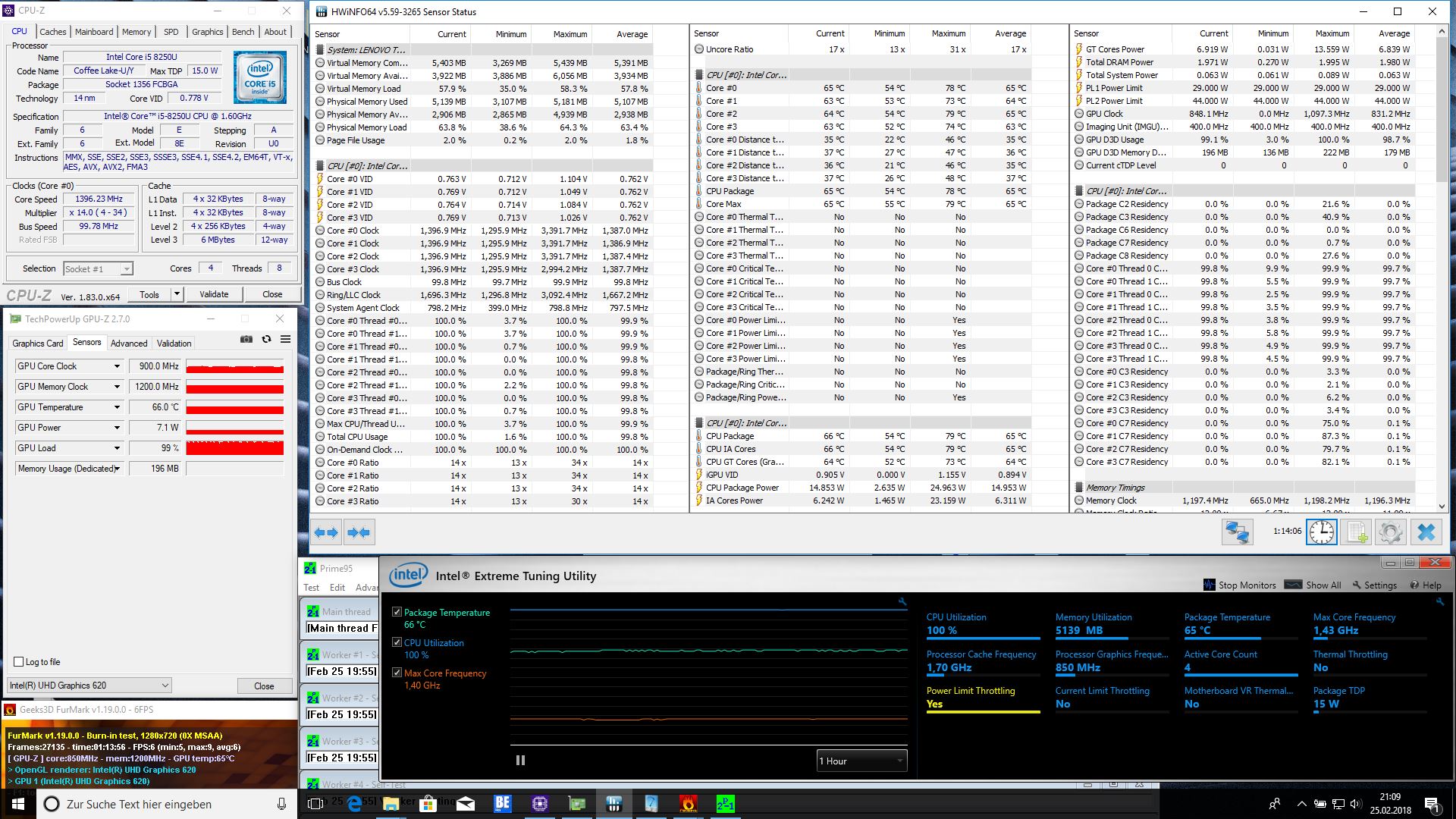1456x819 pixels.
Task: Open the GPU Power sensor dropdown
Action: [117, 428]
